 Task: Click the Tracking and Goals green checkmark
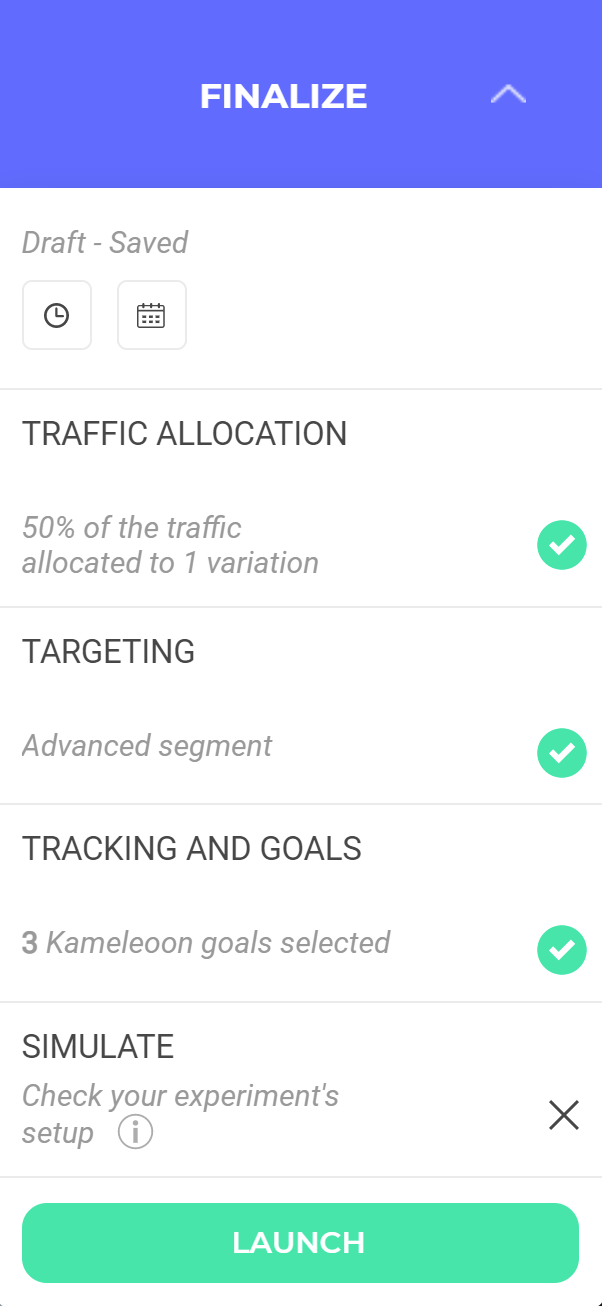click(562, 950)
